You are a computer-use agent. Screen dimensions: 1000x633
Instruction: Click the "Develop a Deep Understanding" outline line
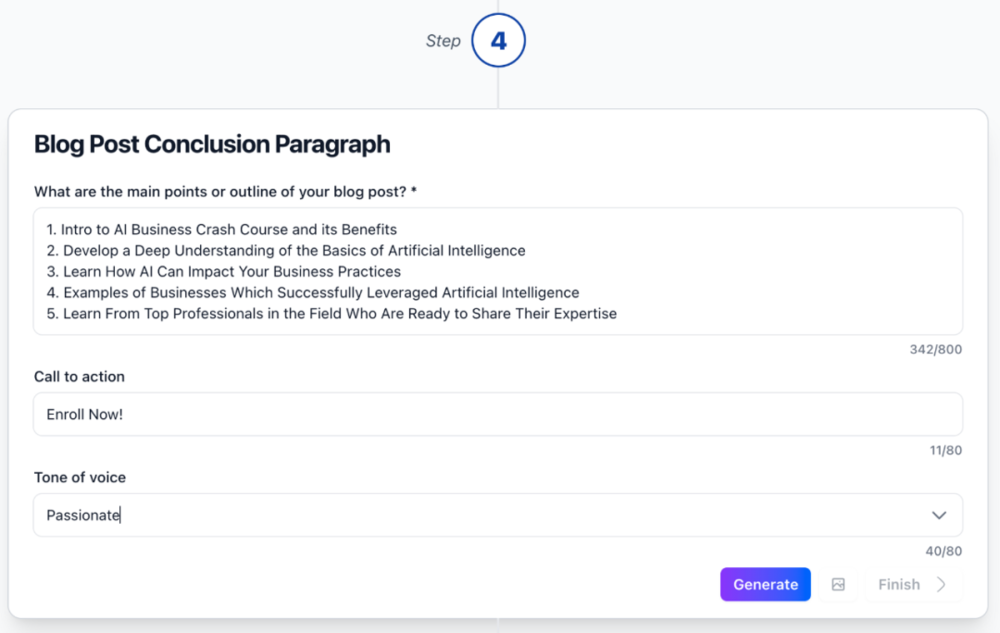click(285, 250)
